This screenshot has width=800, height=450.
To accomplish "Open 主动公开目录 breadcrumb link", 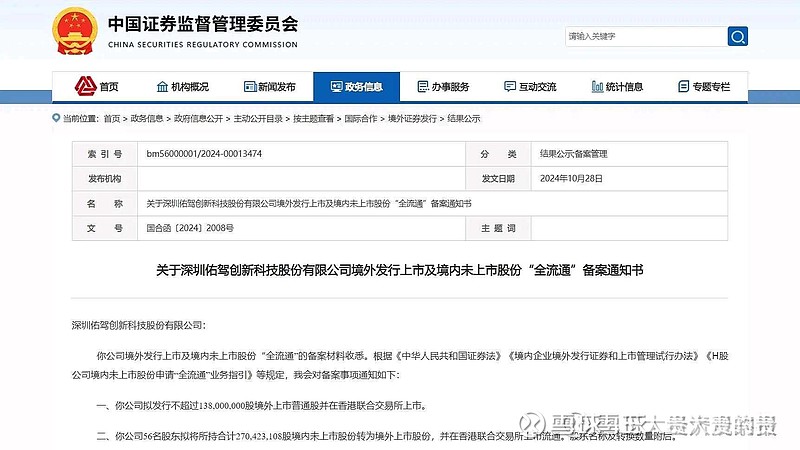I will point(258,118).
